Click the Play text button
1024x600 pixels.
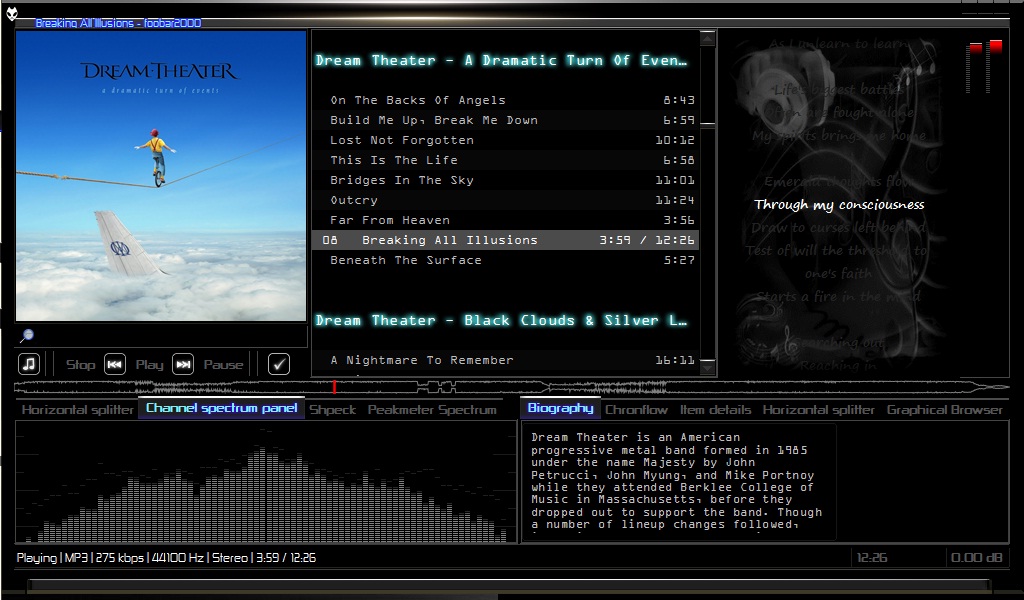[149, 365]
